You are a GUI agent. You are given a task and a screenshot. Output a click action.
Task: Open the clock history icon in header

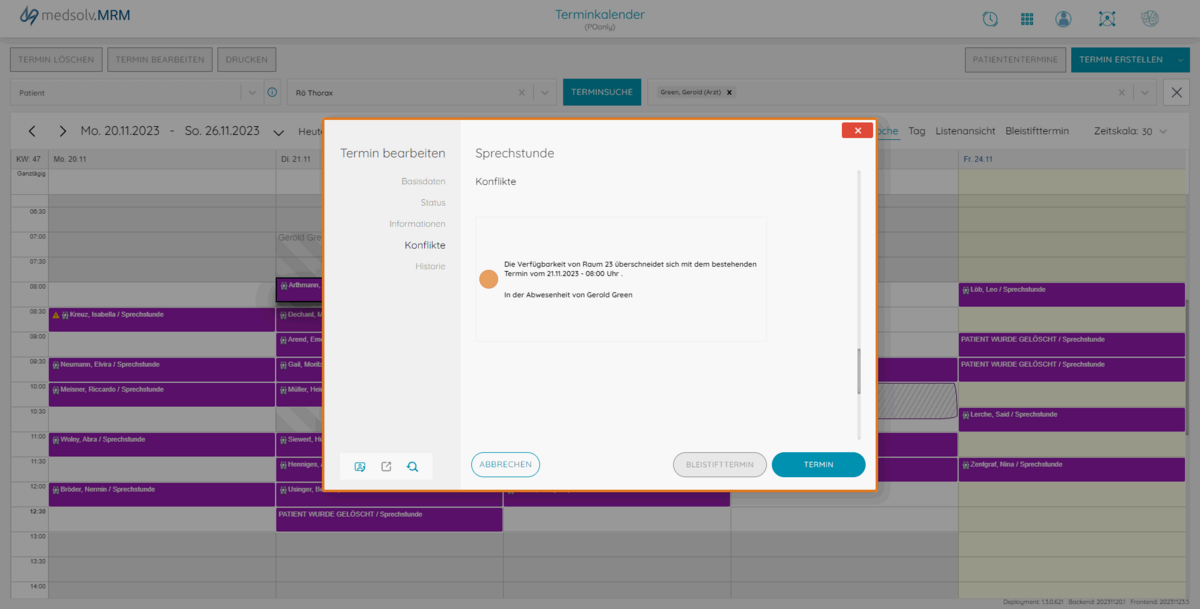990,19
